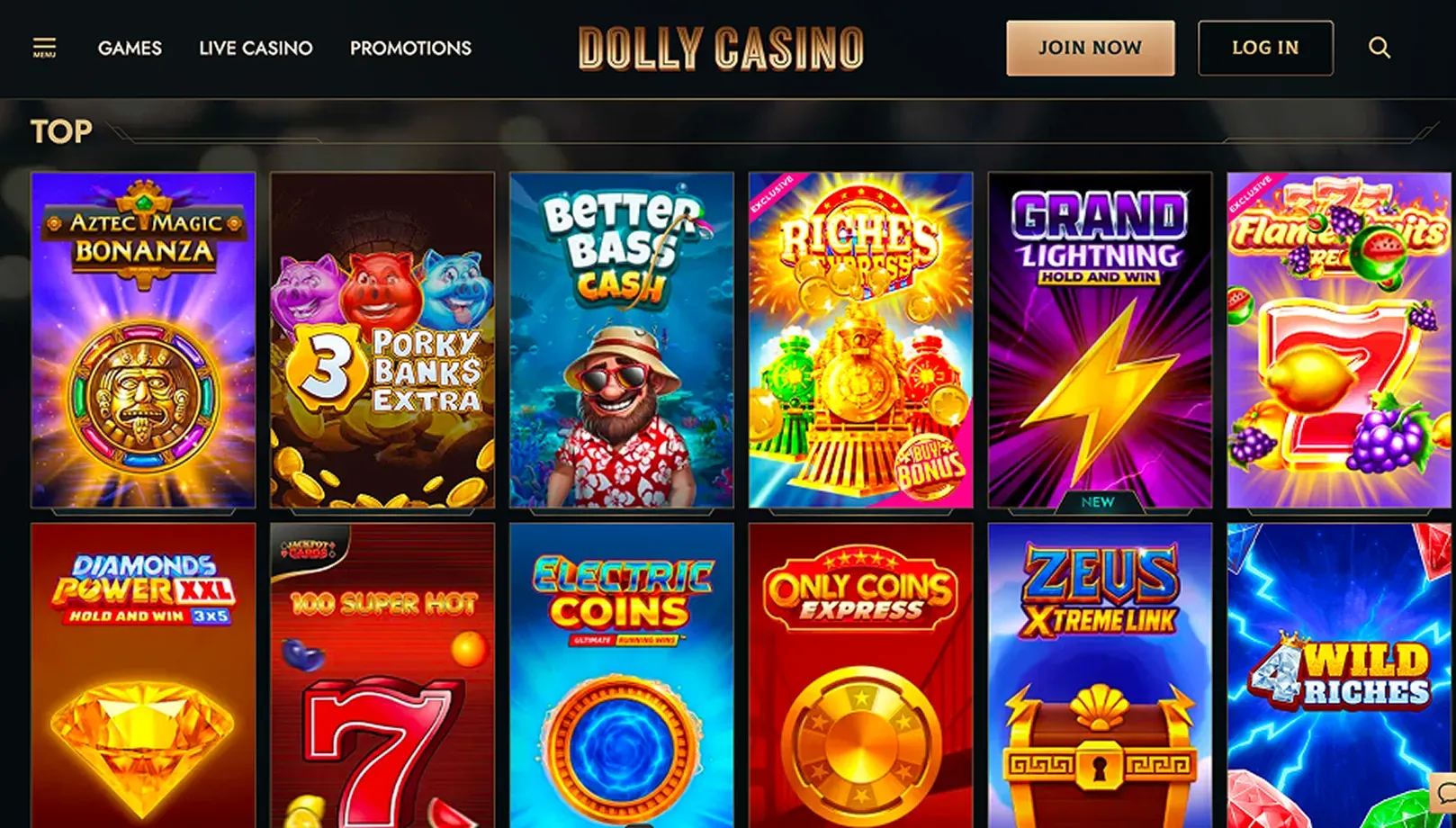This screenshot has width=1456, height=828.
Task: Open the hamburger menu icon
Action: pyautogui.click(x=44, y=48)
